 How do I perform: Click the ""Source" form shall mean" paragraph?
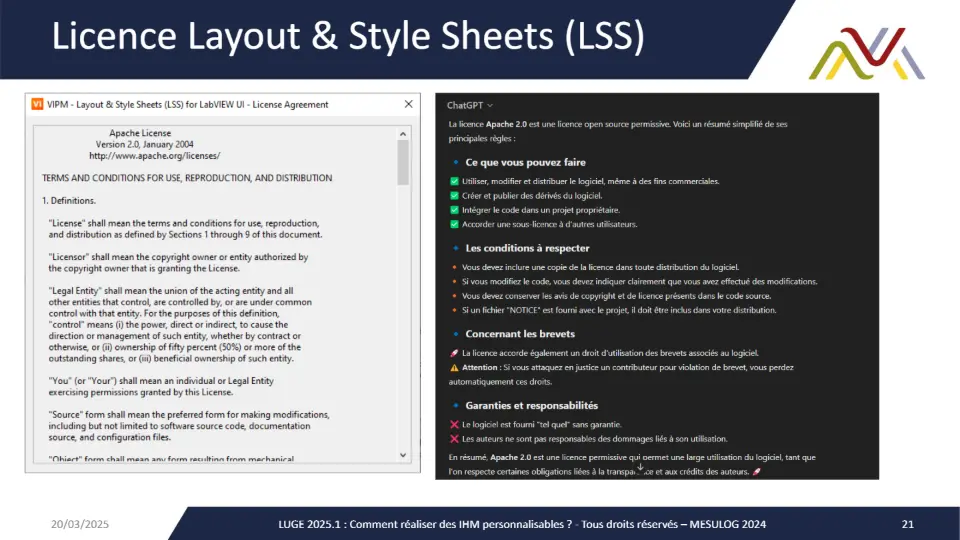coord(189,426)
